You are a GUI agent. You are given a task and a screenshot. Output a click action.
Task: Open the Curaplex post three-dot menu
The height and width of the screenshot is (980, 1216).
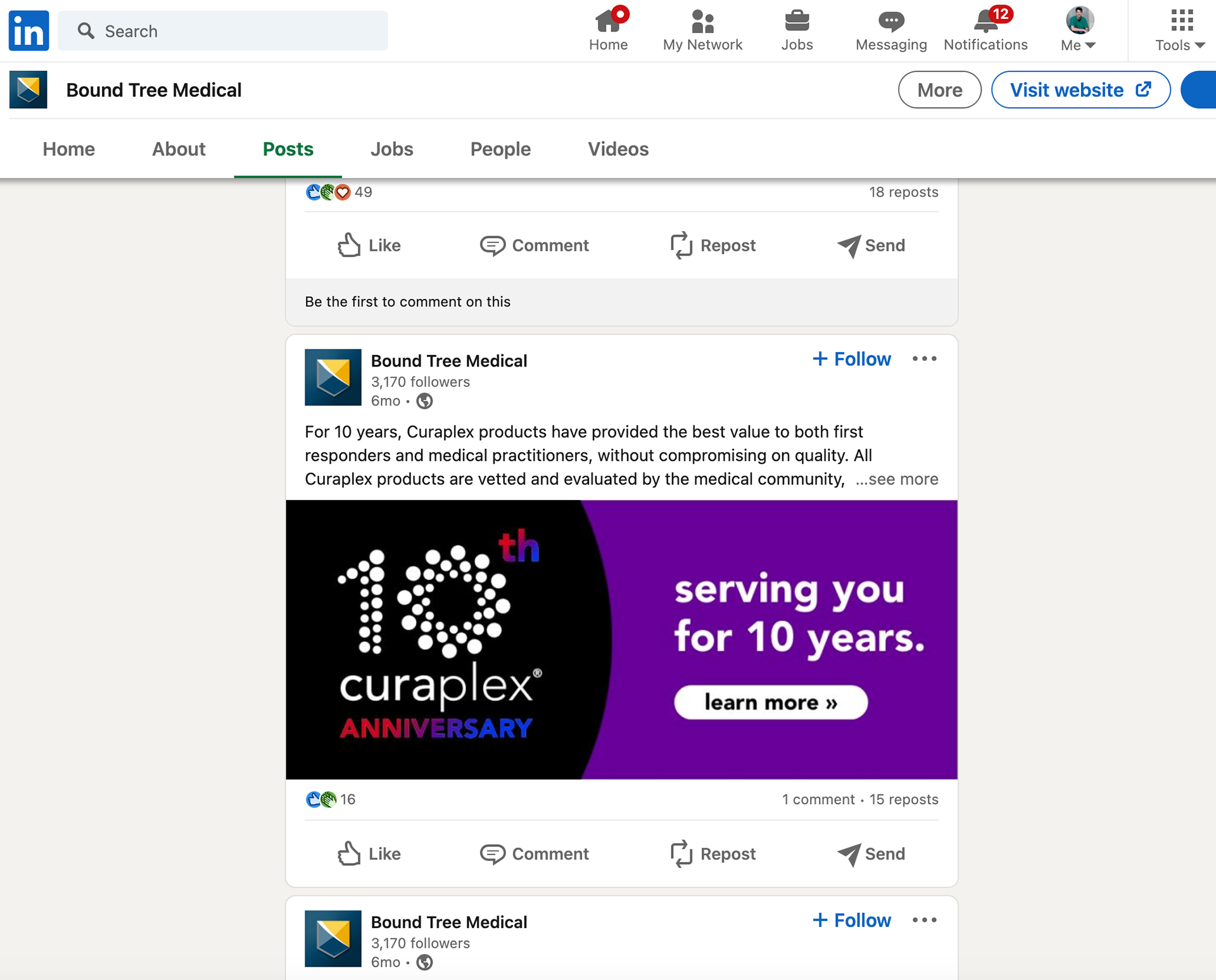(x=925, y=359)
